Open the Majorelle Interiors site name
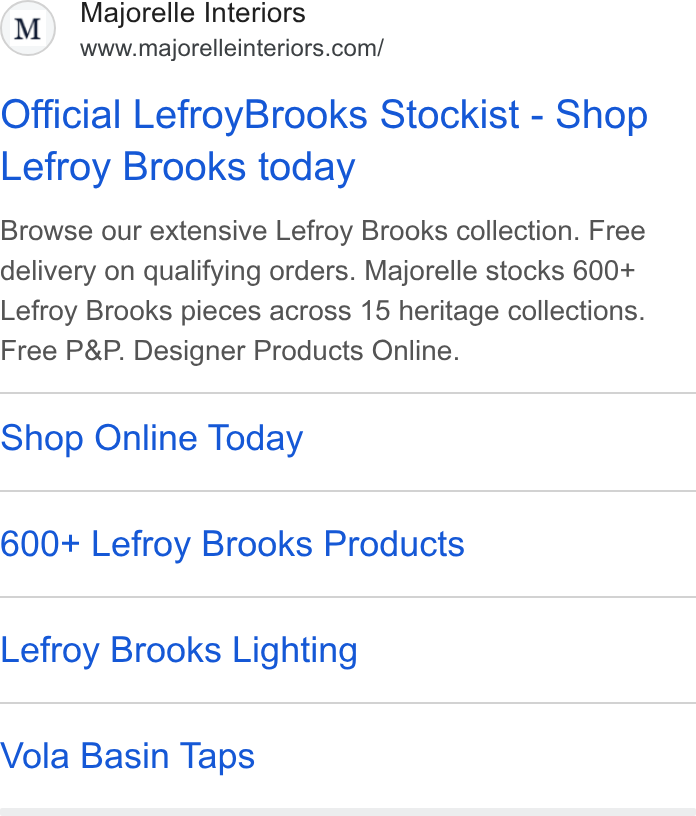696x816 pixels. (193, 13)
